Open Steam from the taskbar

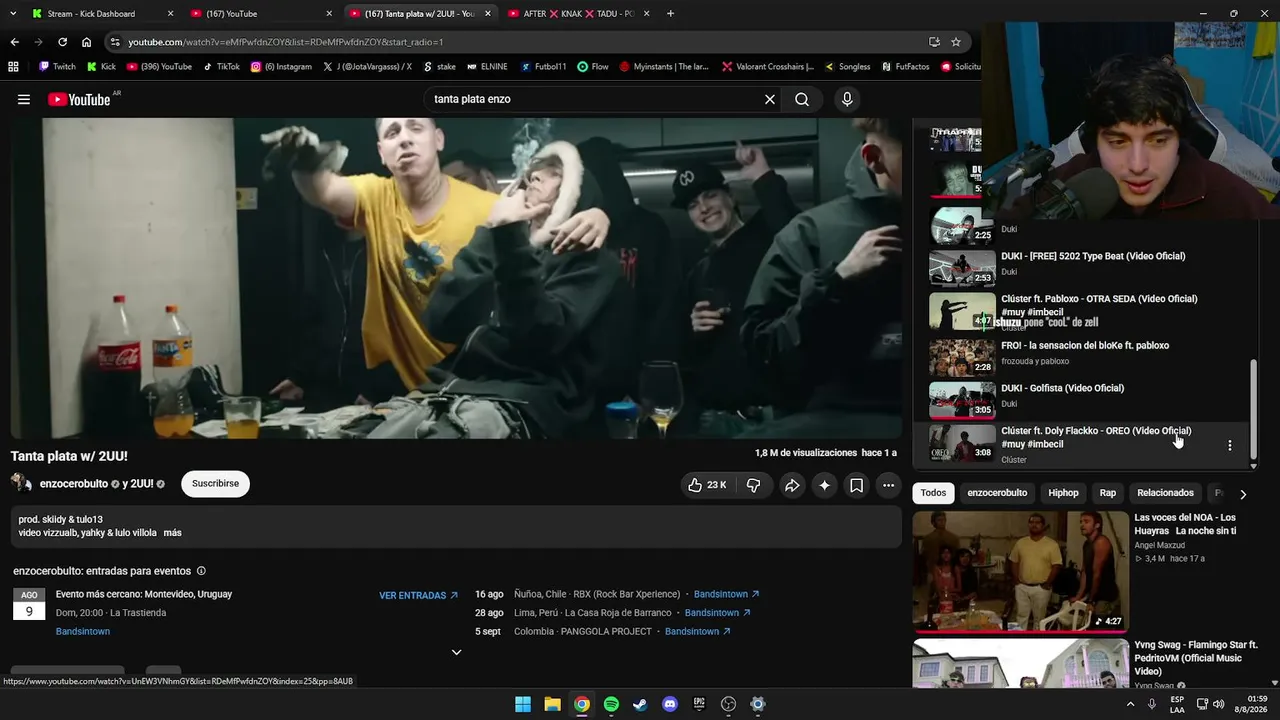click(x=640, y=704)
